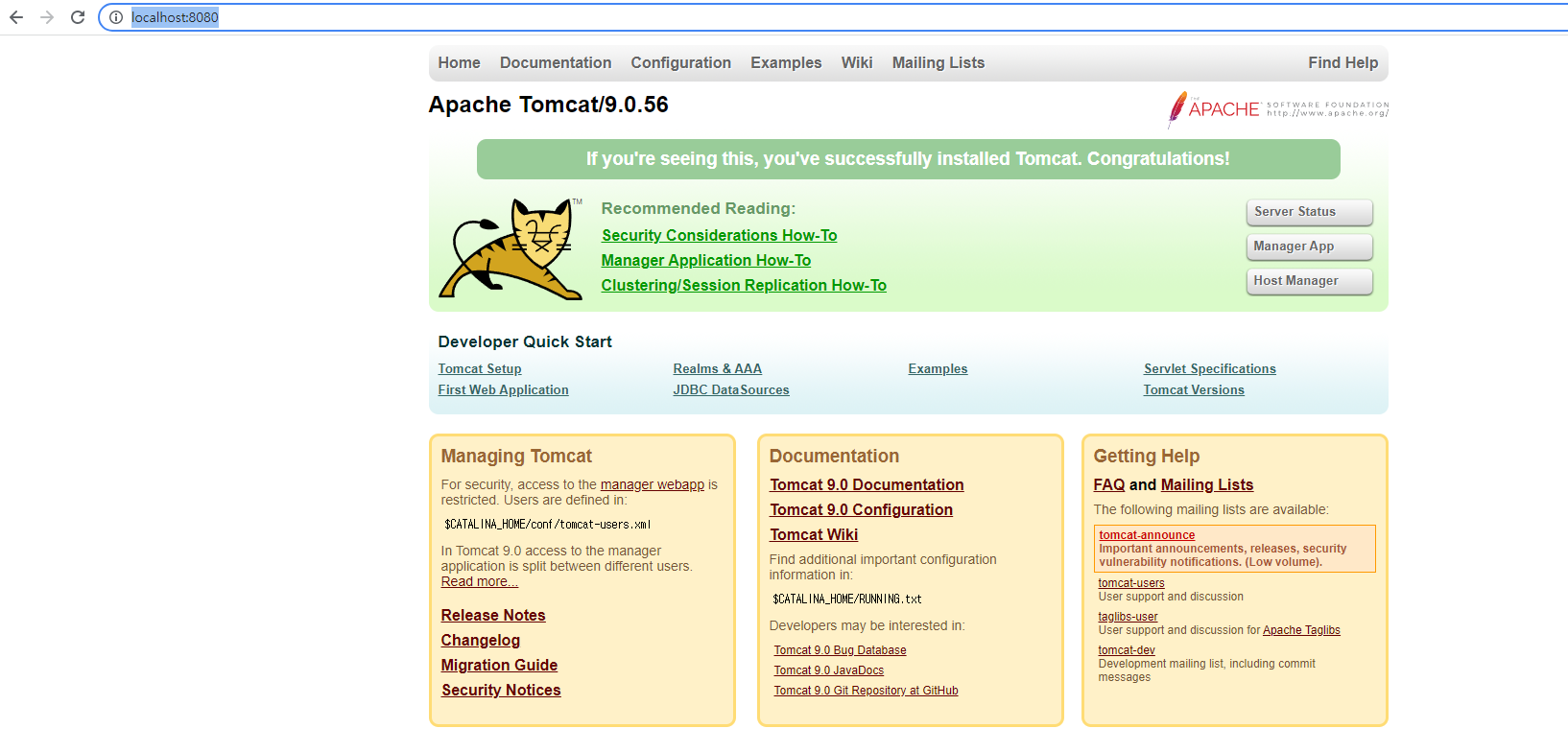Open the Security Notices link

coord(501,690)
